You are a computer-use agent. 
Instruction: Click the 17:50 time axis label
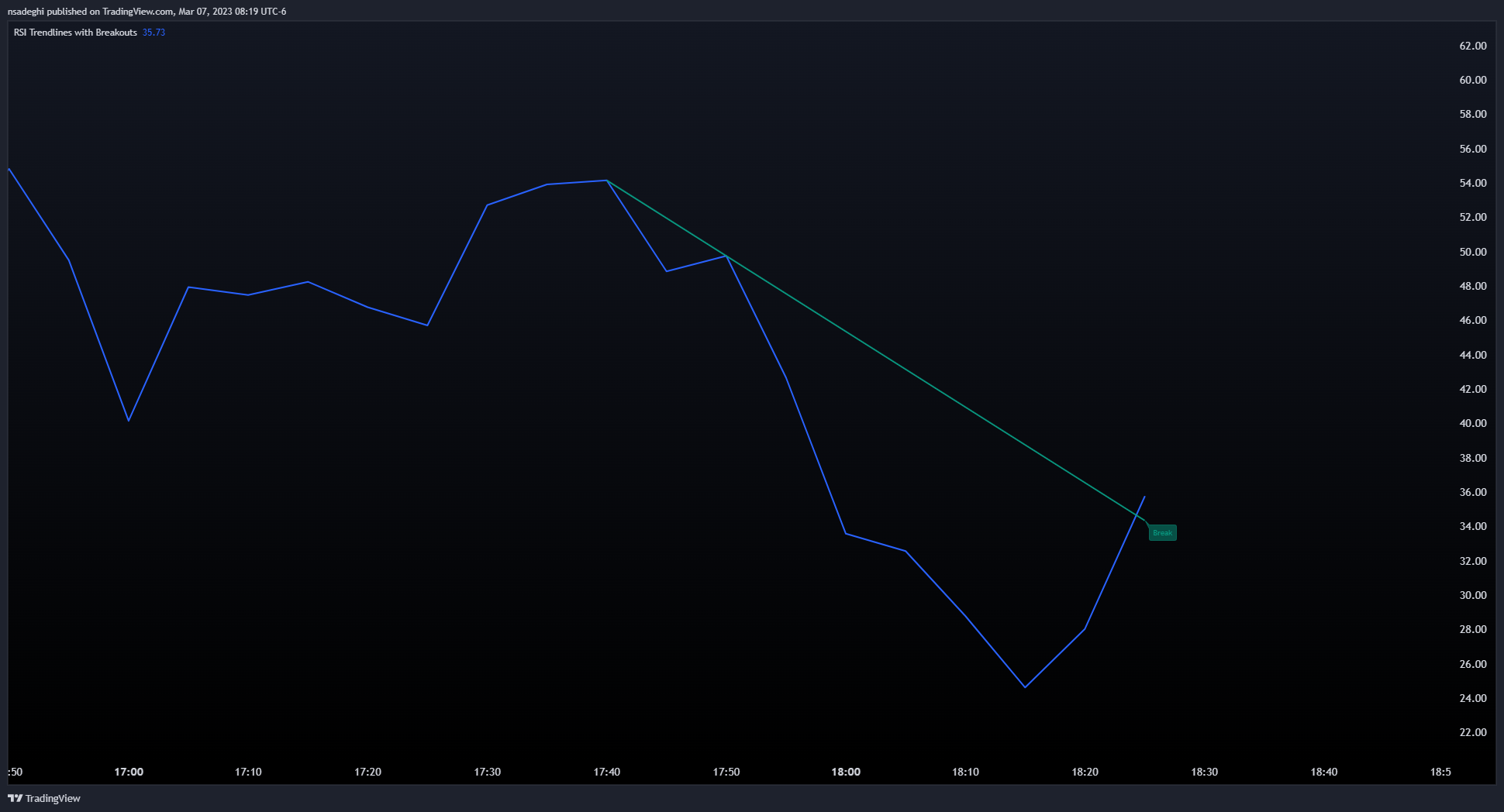click(726, 772)
